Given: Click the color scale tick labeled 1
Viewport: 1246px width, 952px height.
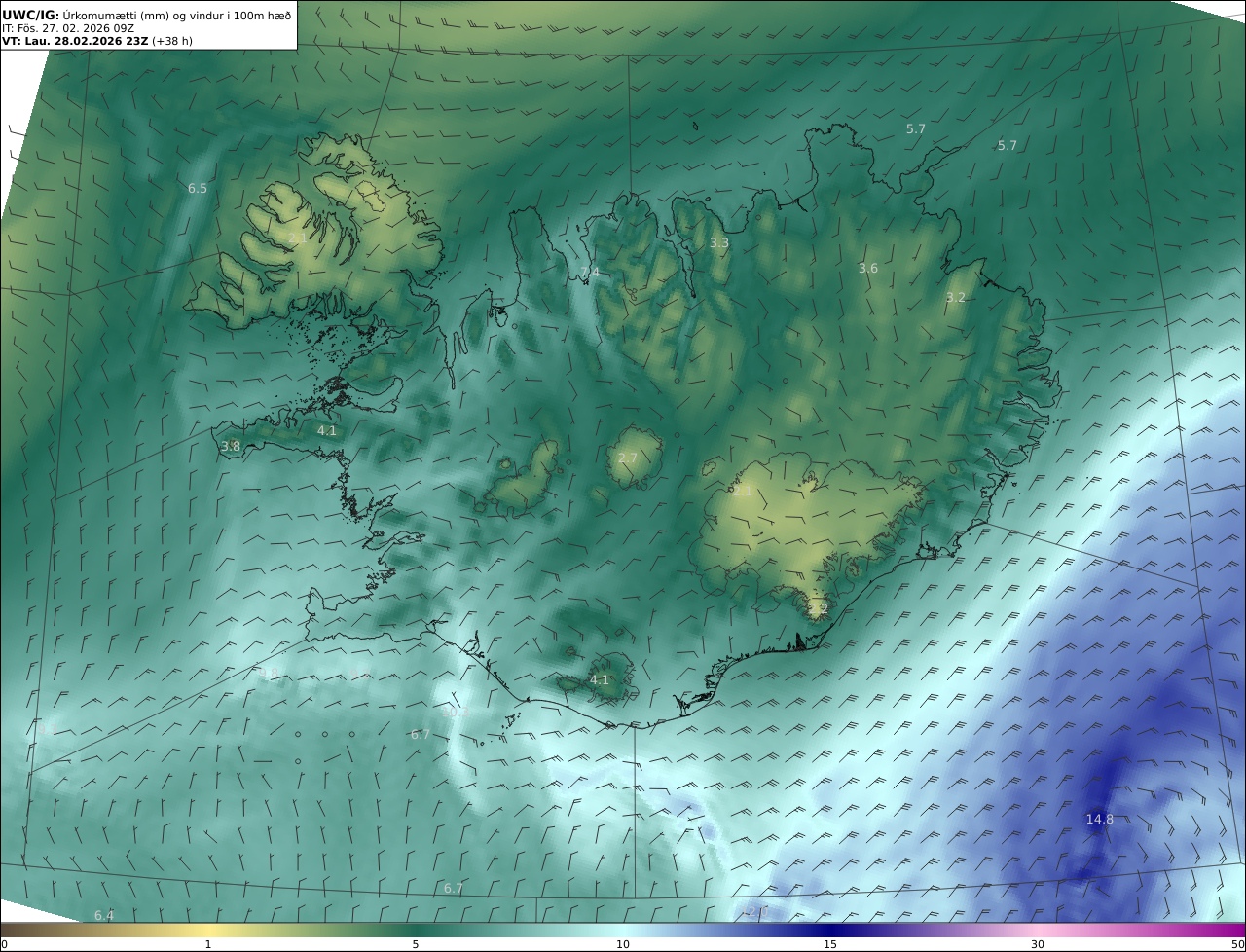Looking at the screenshot, I should point(207,944).
